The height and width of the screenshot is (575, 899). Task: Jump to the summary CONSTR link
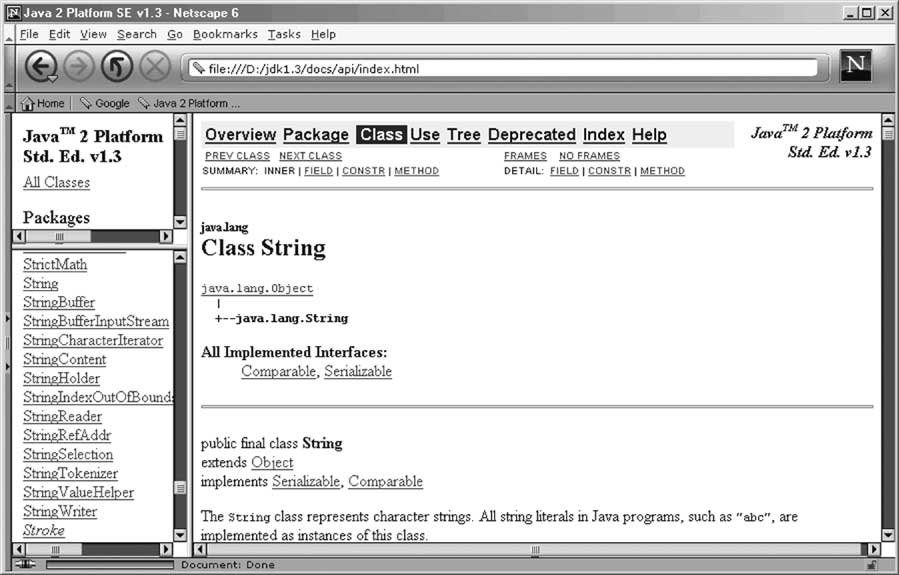click(x=363, y=171)
